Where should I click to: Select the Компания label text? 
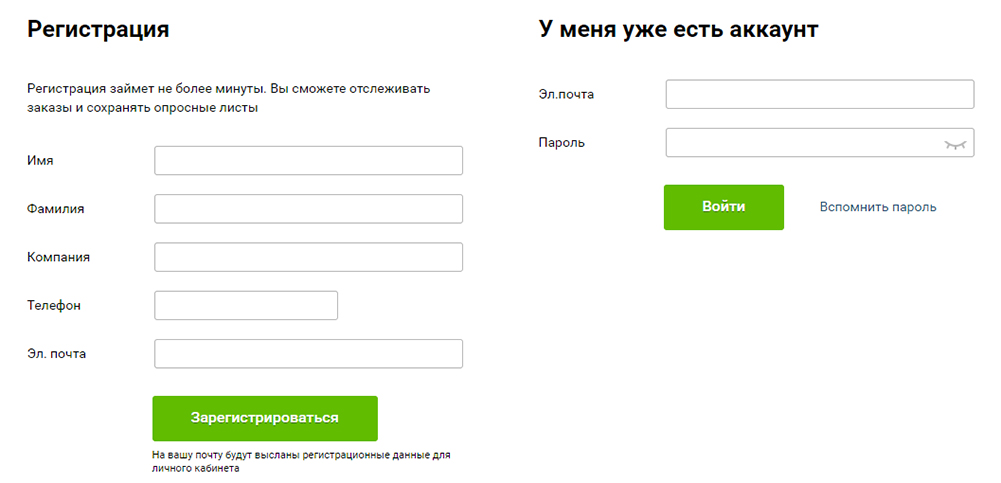click(58, 257)
